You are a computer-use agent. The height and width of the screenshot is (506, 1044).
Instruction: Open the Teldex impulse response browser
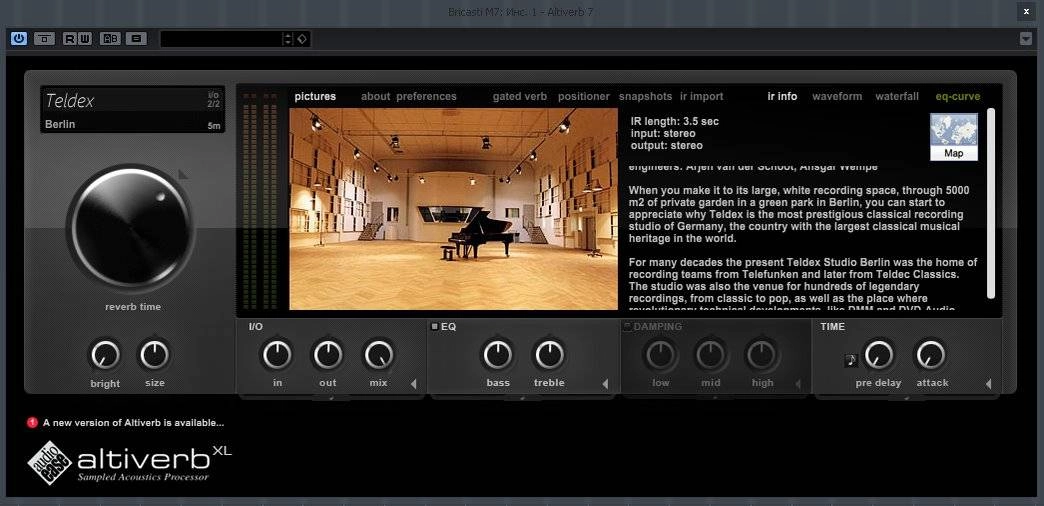[x=132, y=101]
